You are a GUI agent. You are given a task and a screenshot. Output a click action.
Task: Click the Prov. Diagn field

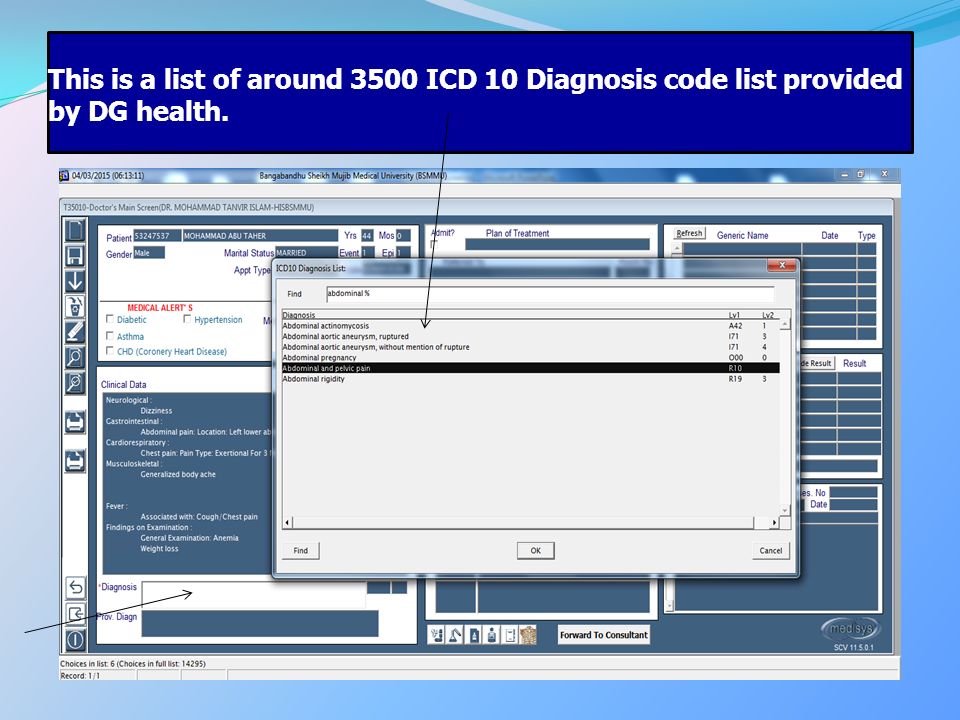260,623
